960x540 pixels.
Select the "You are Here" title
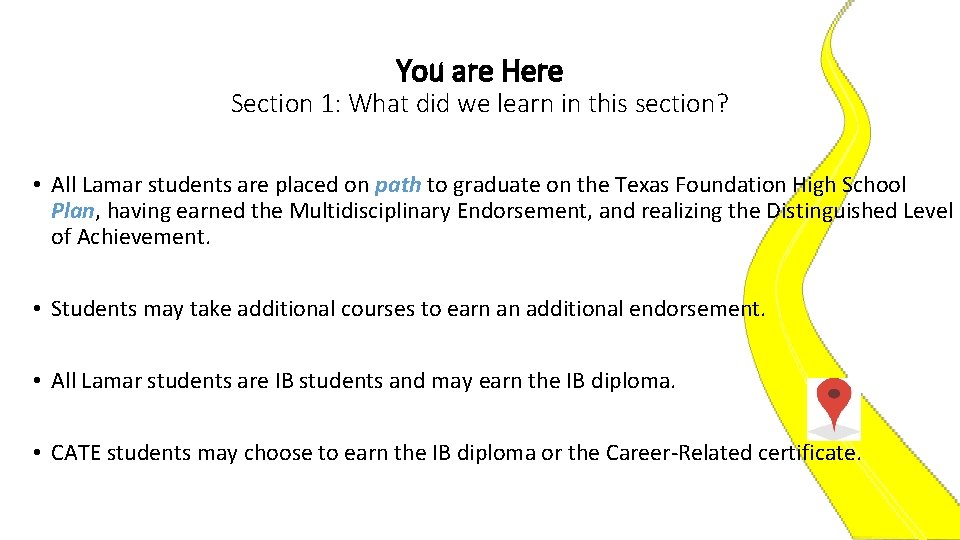tap(479, 72)
